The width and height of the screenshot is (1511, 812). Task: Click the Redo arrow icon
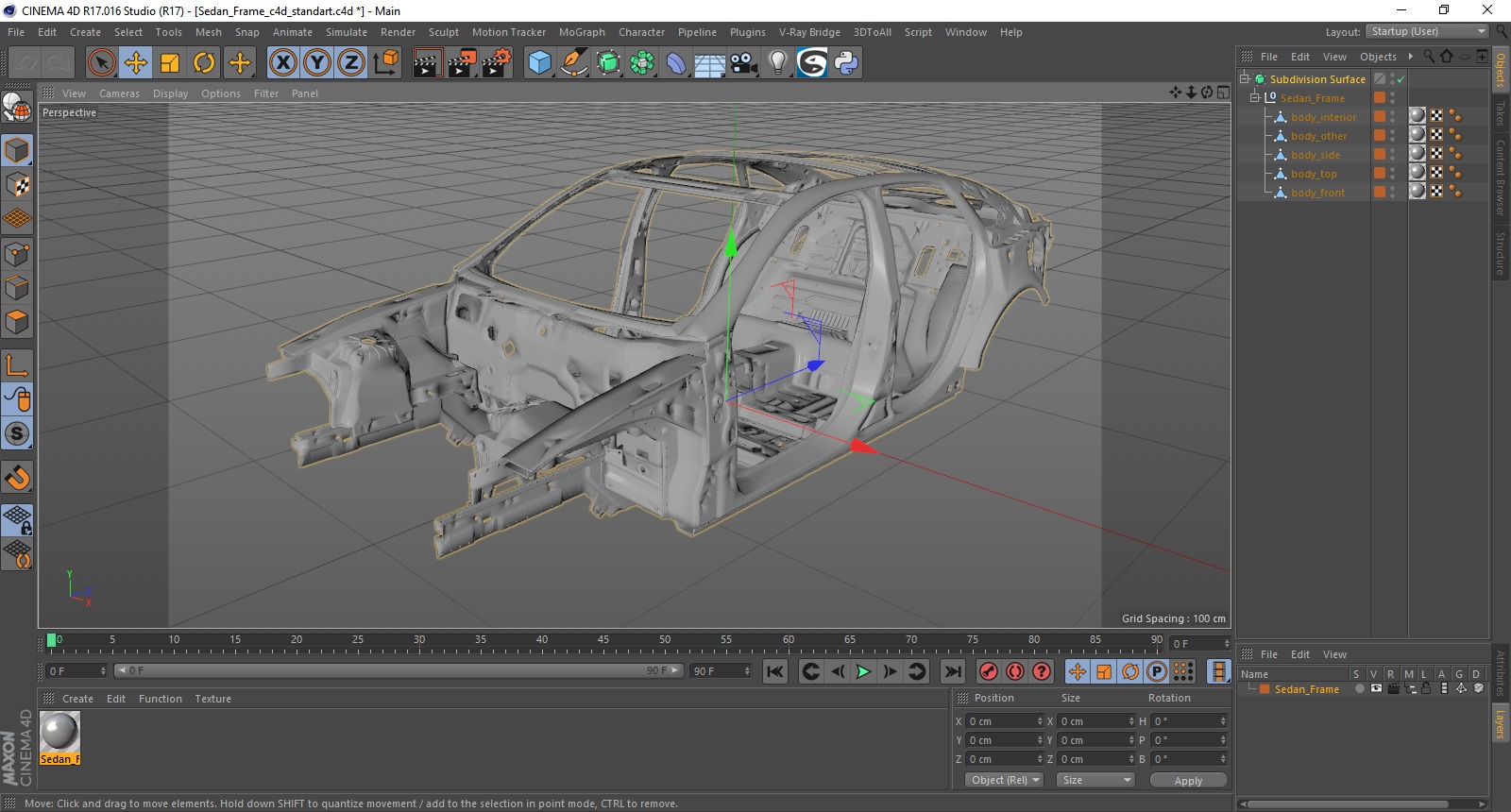(x=59, y=63)
